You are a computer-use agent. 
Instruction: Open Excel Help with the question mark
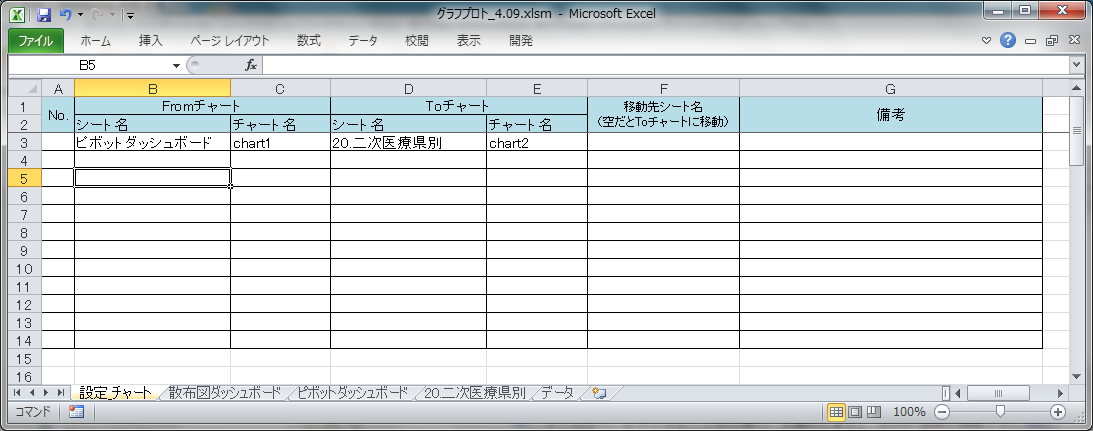pos(1008,40)
